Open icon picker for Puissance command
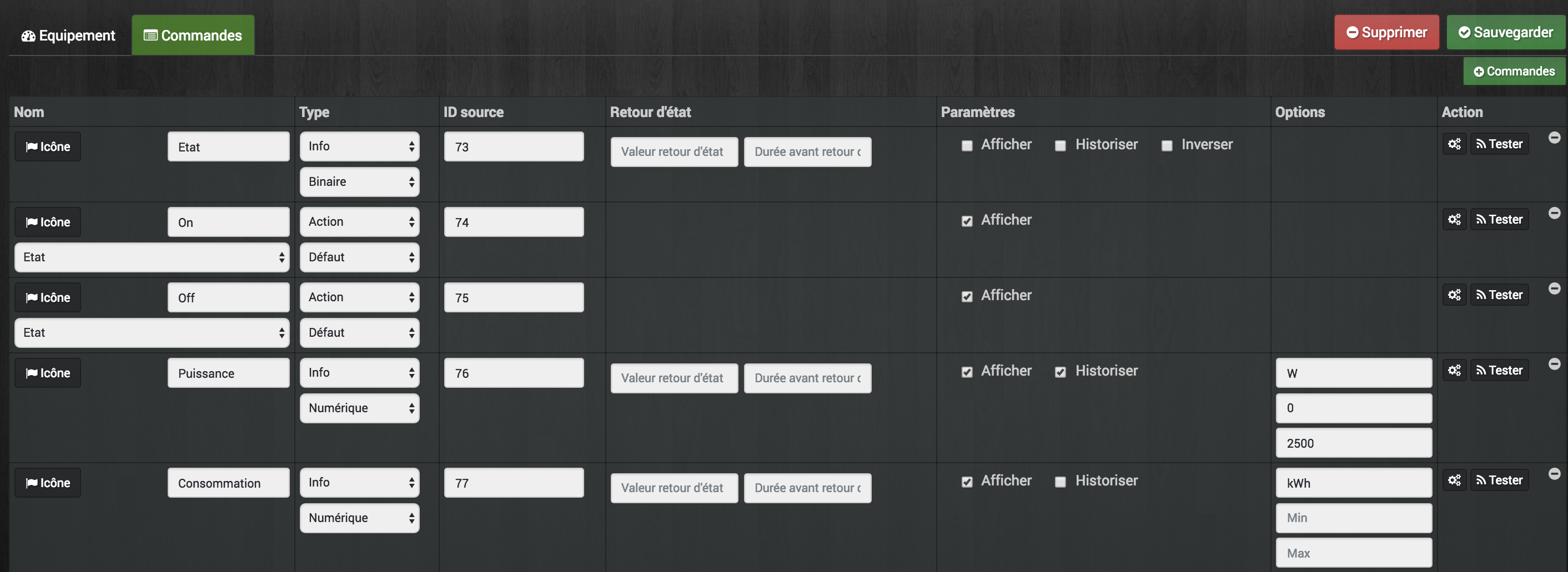The image size is (1568, 572). pyautogui.click(x=48, y=373)
